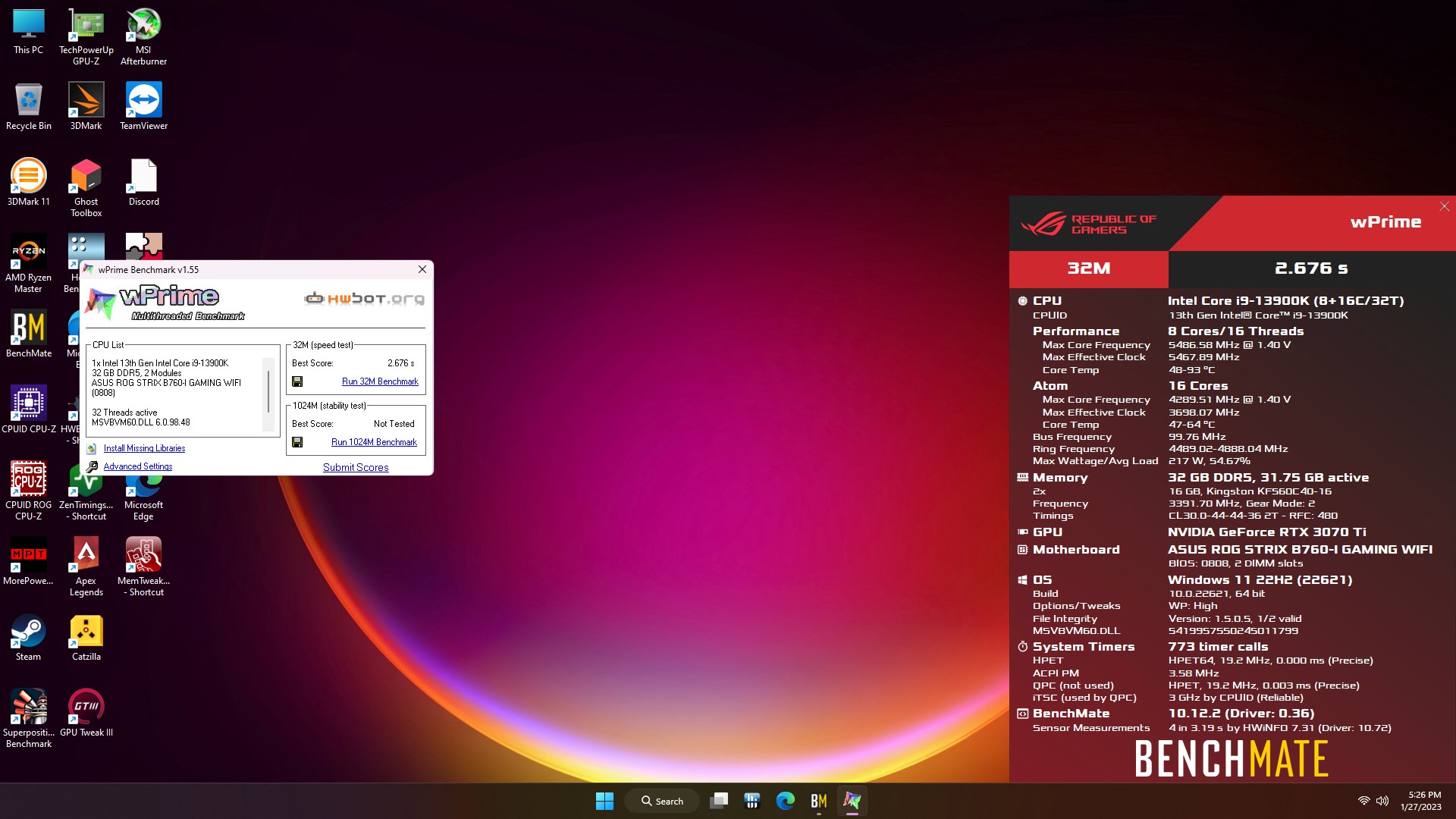
Task: Open BenchMate desktop icon
Action: tap(28, 334)
